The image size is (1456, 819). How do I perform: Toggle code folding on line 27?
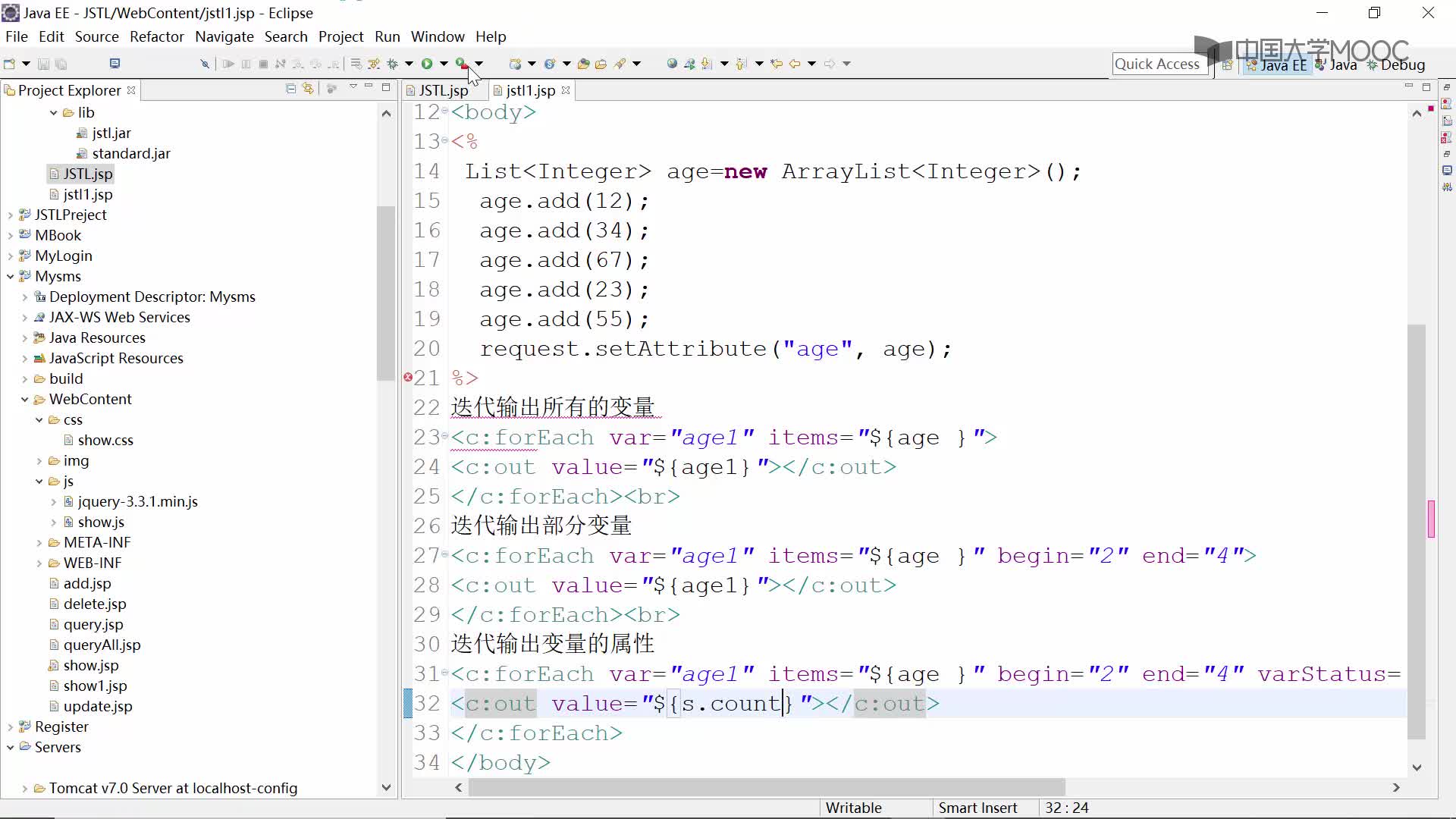445,555
